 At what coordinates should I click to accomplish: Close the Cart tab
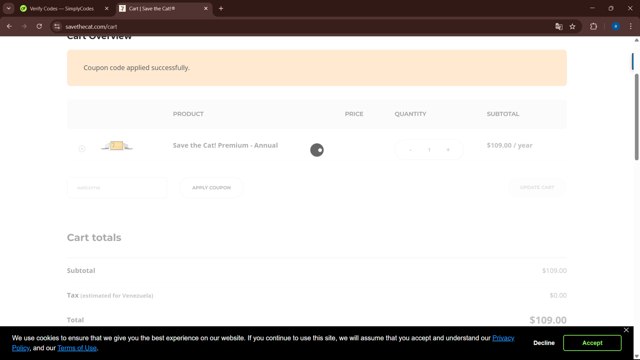pyautogui.click(x=206, y=9)
